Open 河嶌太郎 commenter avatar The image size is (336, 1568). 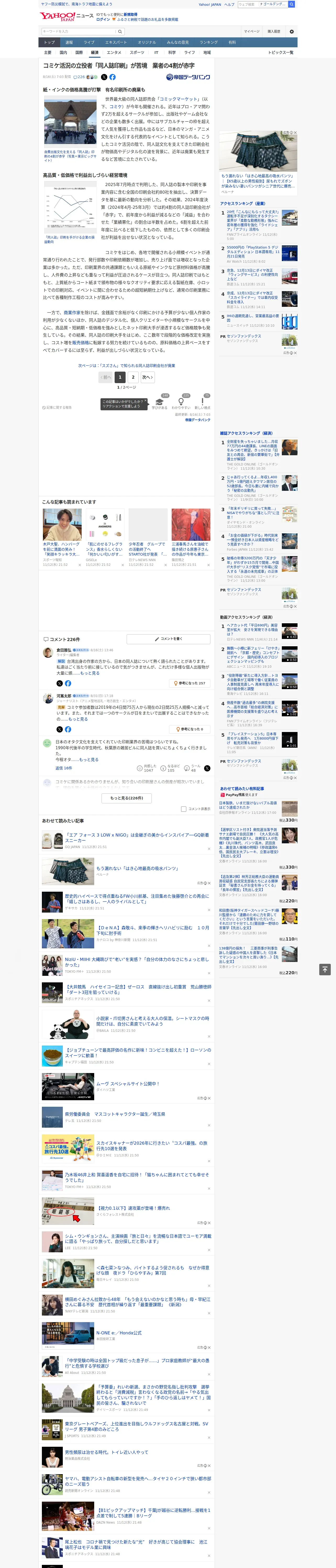click(x=48, y=699)
